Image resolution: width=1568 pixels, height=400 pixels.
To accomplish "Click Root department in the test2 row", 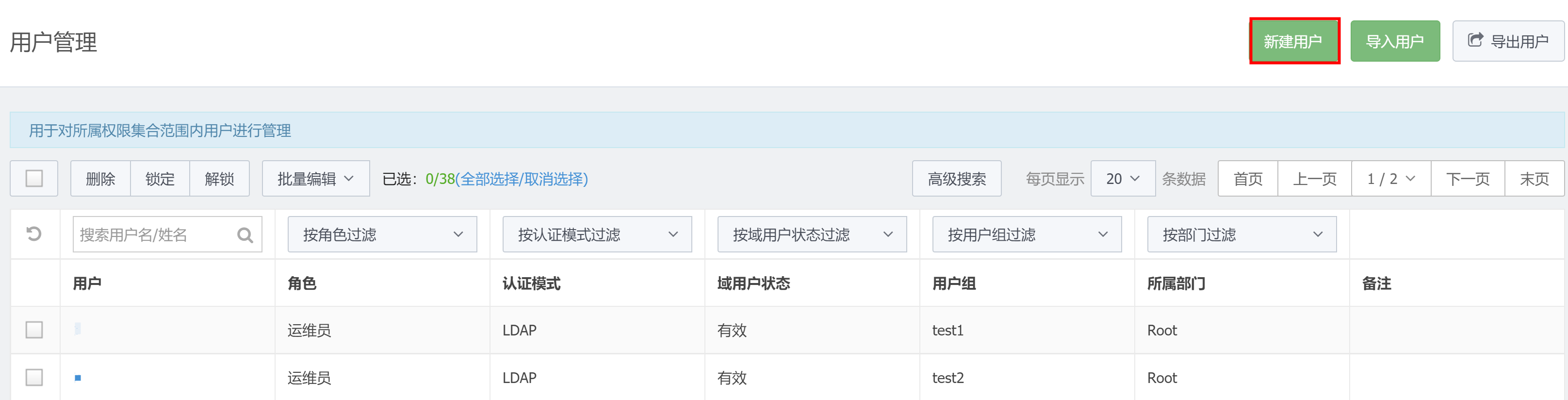I will click(x=1162, y=378).
